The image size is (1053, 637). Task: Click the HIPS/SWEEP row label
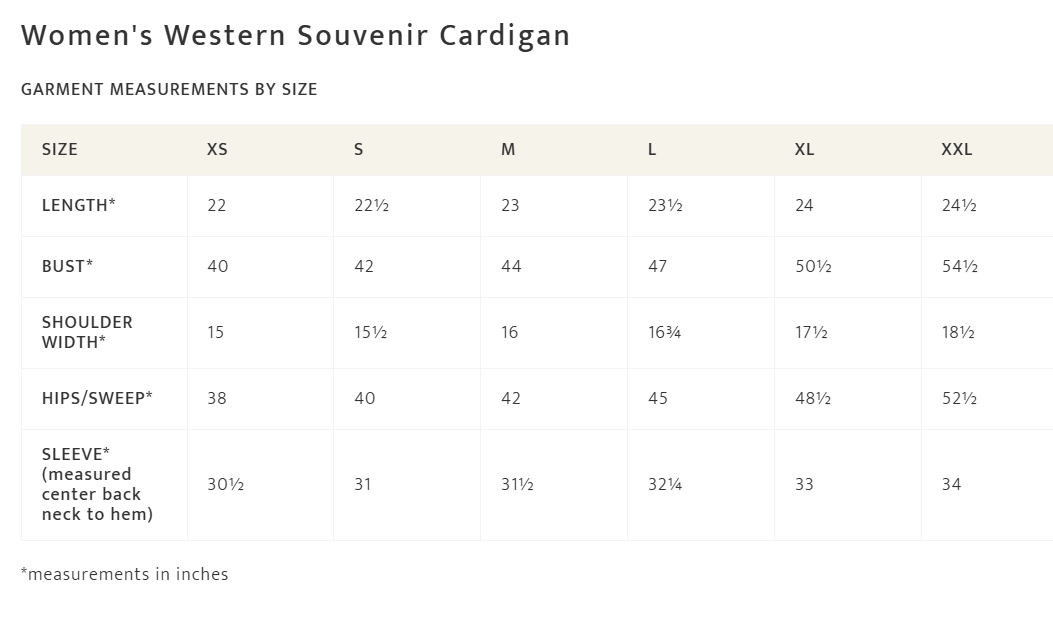tap(97, 398)
